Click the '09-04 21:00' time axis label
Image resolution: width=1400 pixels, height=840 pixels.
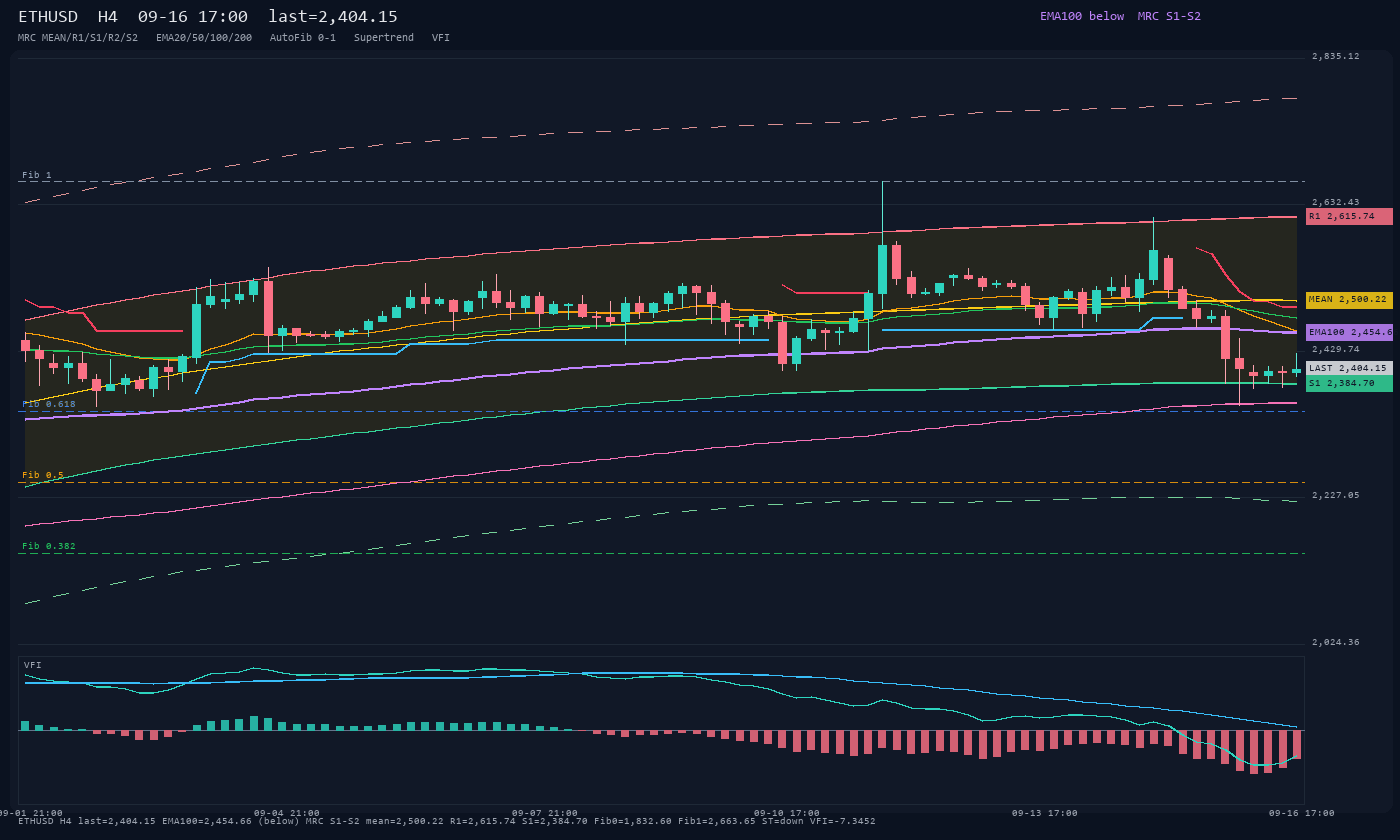(x=287, y=813)
